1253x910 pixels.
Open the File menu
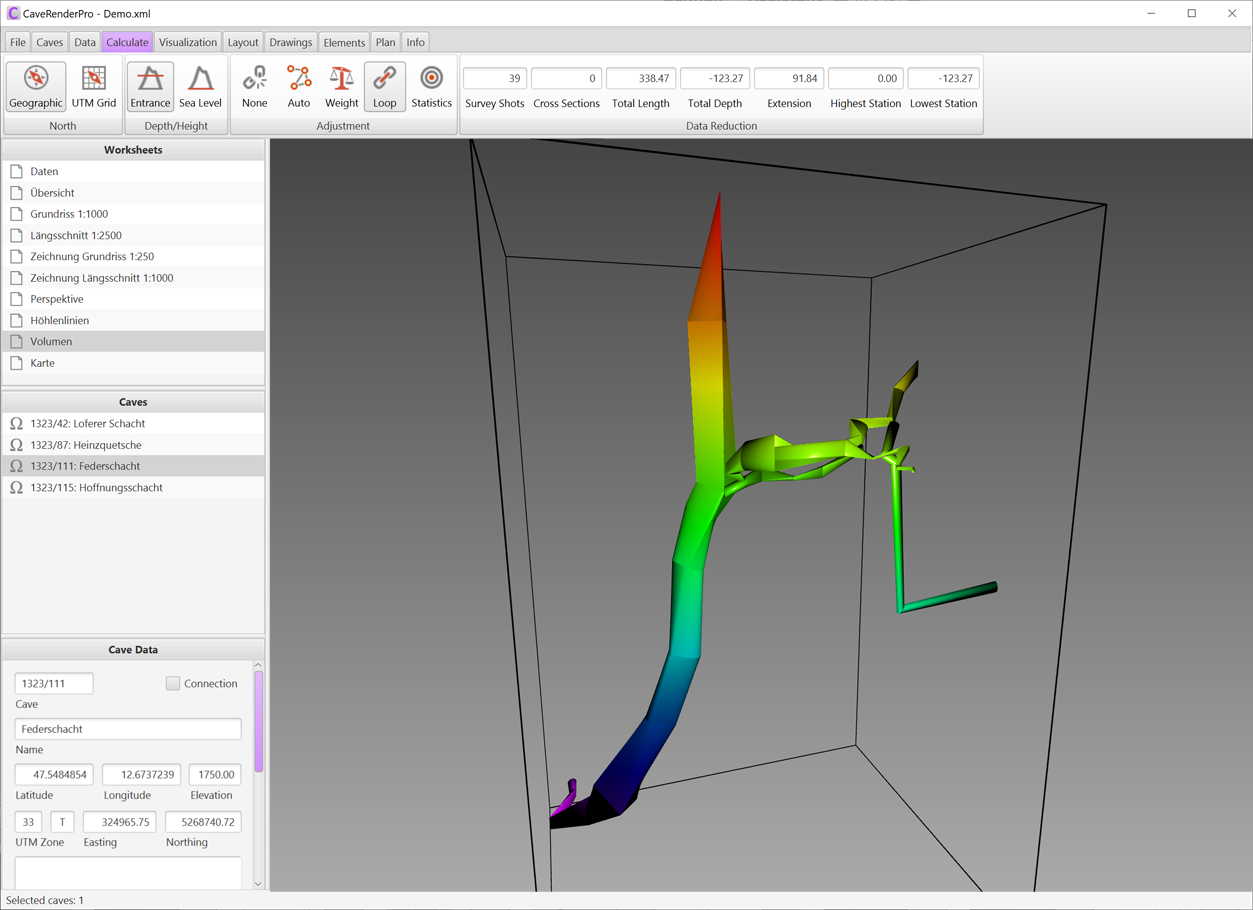(x=18, y=42)
